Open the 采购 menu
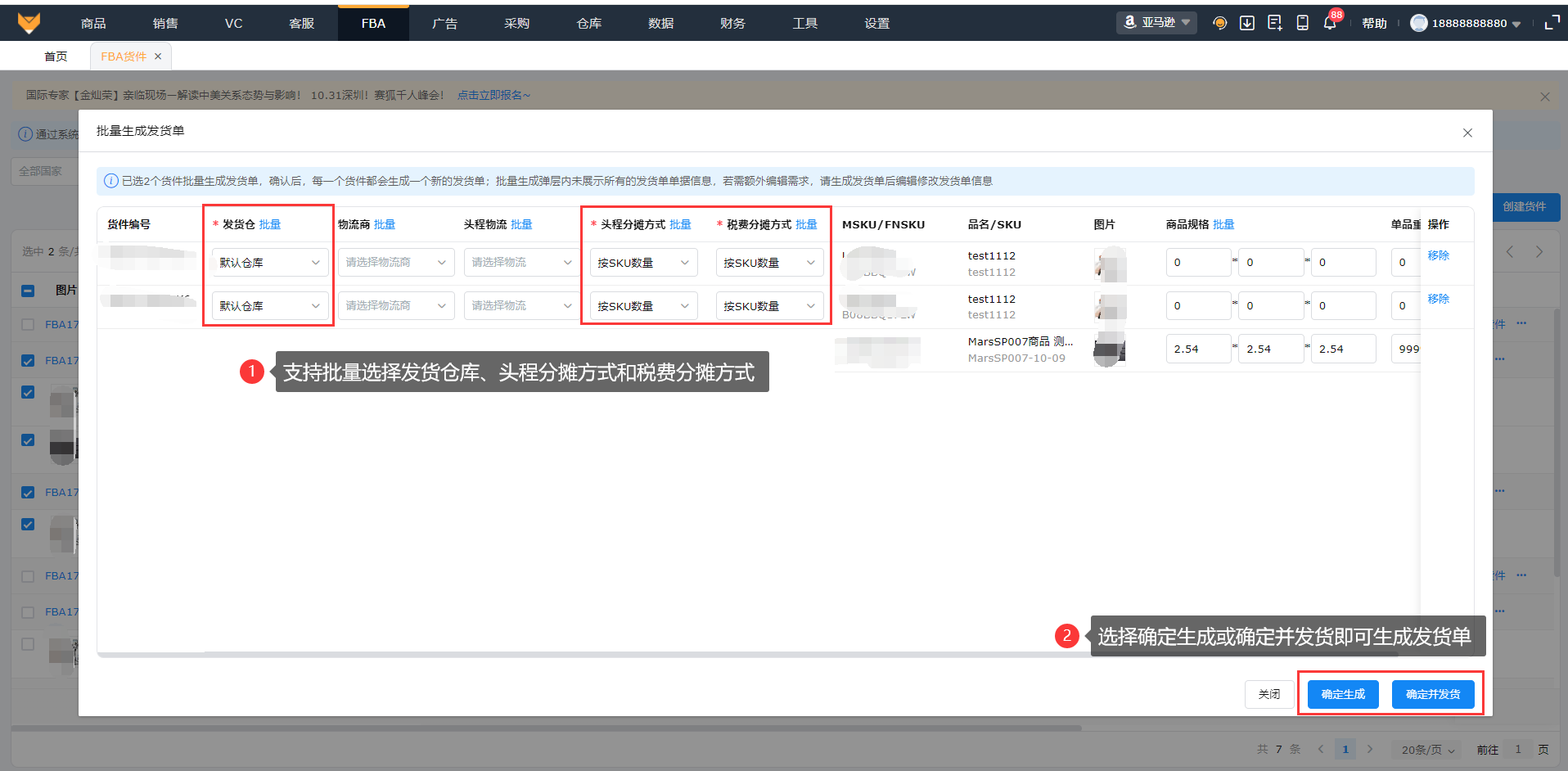This screenshot has width=1568, height=771. [x=517, y=23]
